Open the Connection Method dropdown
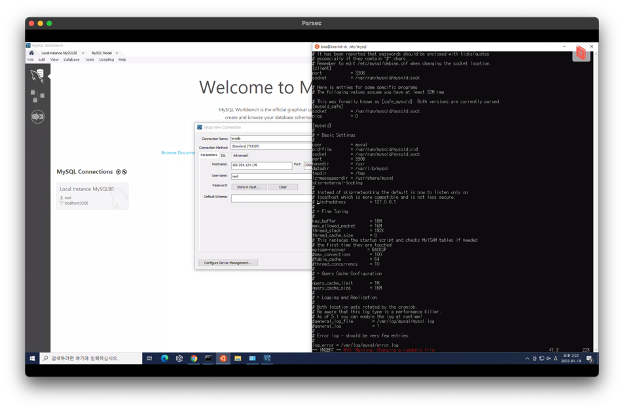The width and height of the screenshot is (624, 410). coord(271,146)
